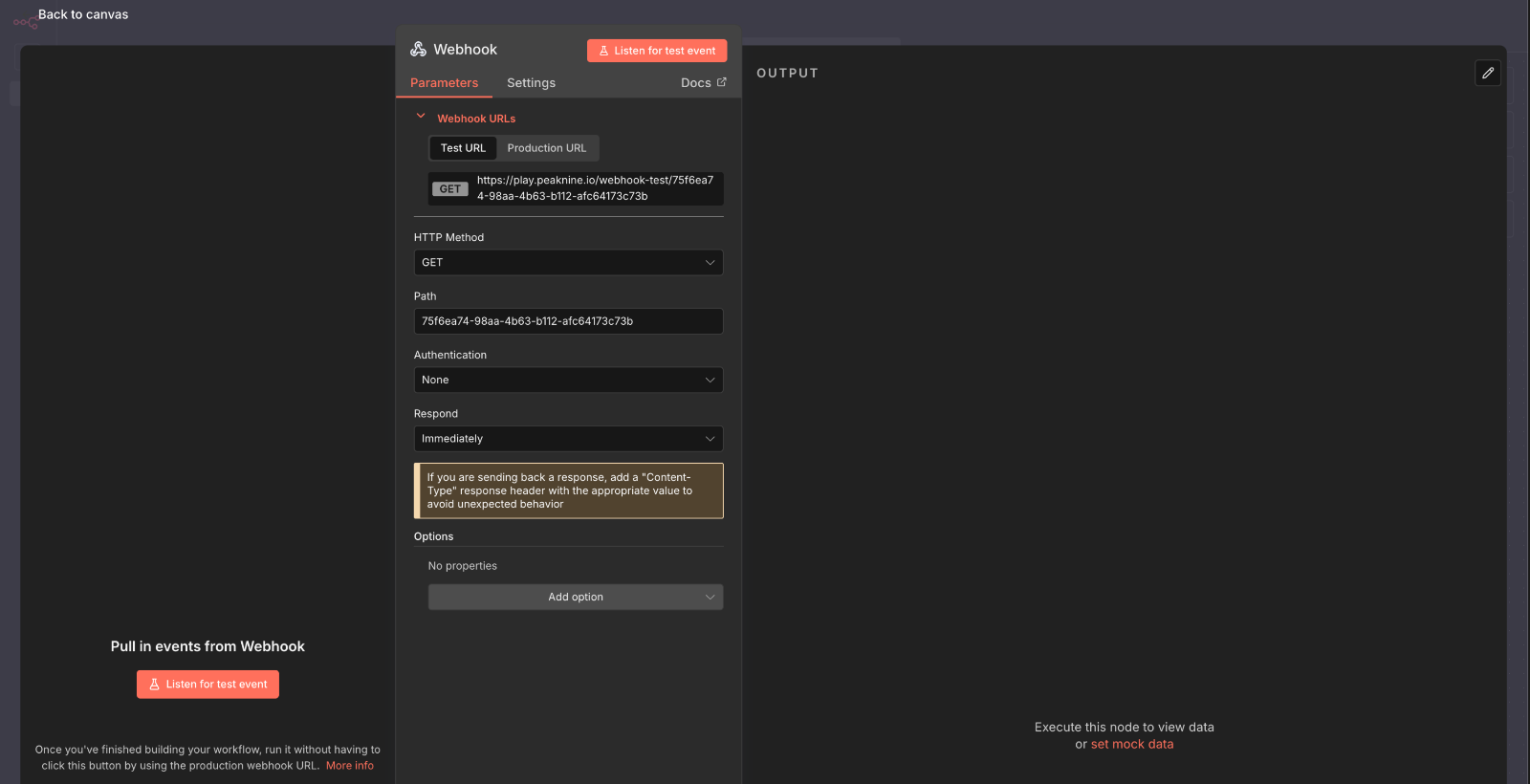Open the More info link

350,766
